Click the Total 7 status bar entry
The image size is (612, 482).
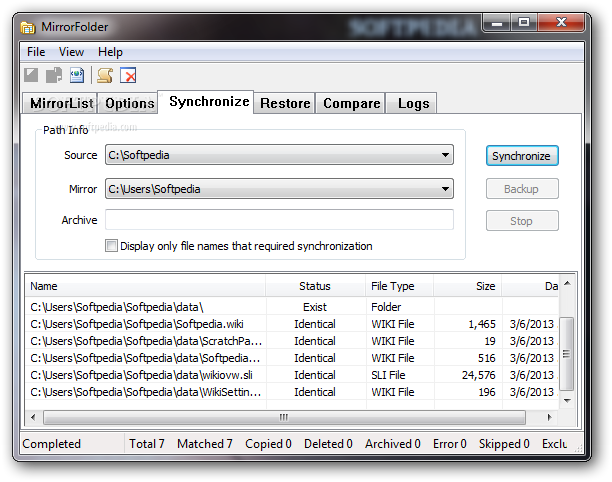(x=147, y=444)
